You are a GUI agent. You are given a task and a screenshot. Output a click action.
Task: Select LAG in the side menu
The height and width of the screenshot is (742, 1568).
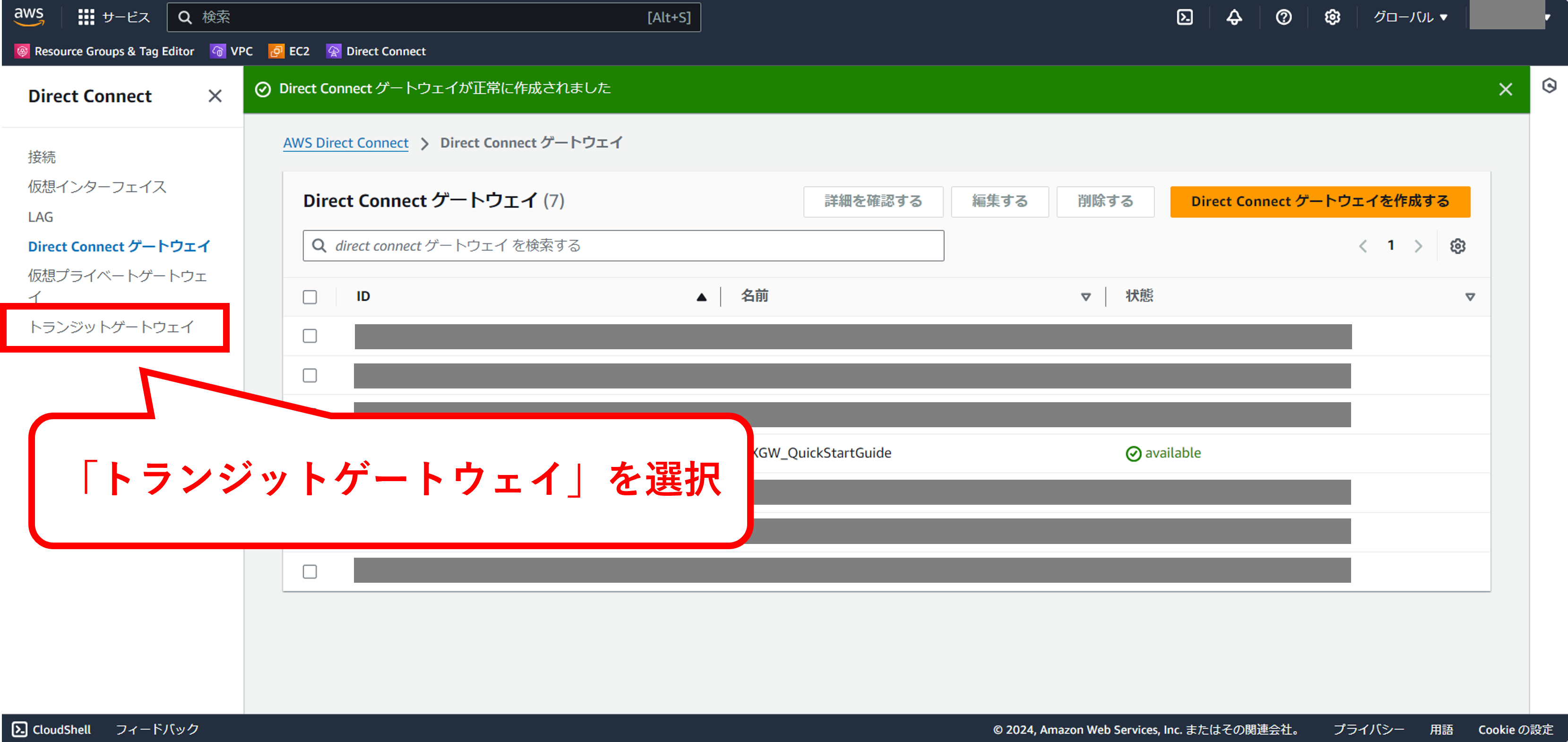click(40, 217)
